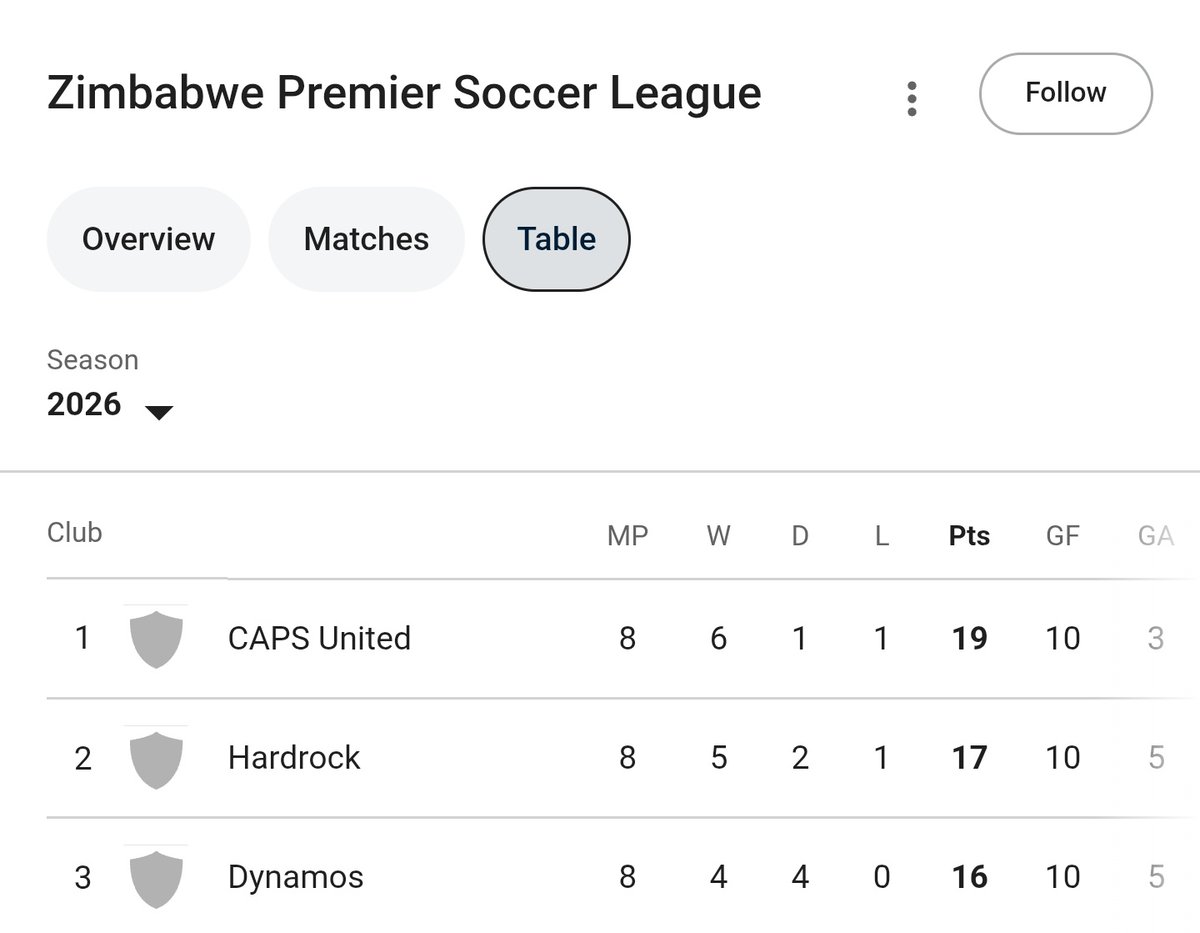Open the three-dot more options menu
This screenshot has height=933, width=1200.
[x=911, y=99]
